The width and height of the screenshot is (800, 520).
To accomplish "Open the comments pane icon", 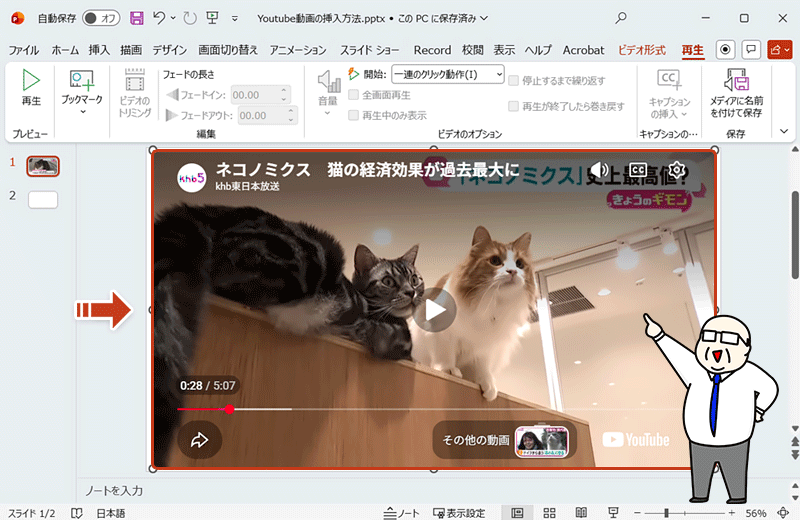I will point(751,50).
